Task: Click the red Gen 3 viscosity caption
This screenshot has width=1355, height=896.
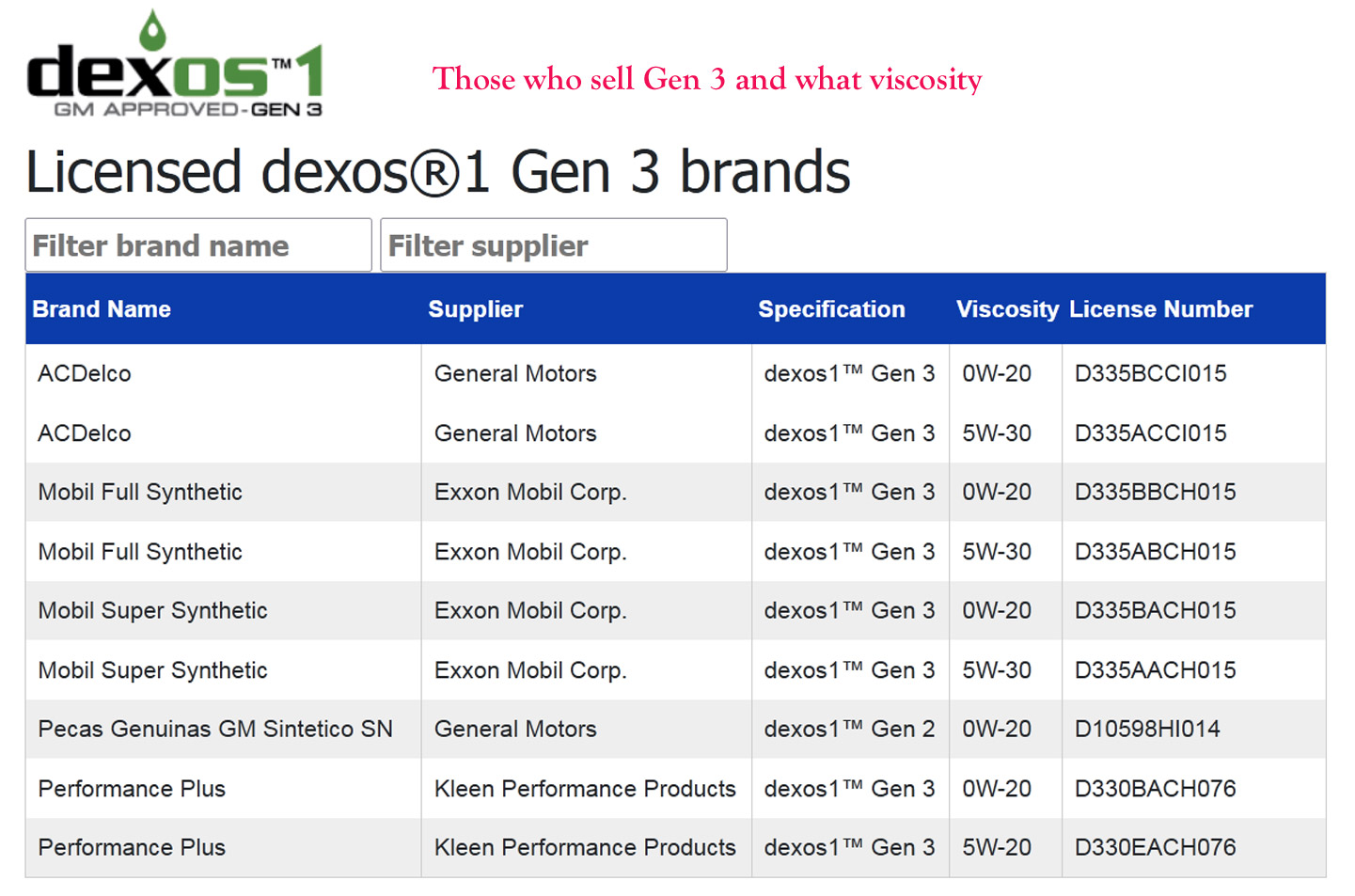Action: pos(707,79)
